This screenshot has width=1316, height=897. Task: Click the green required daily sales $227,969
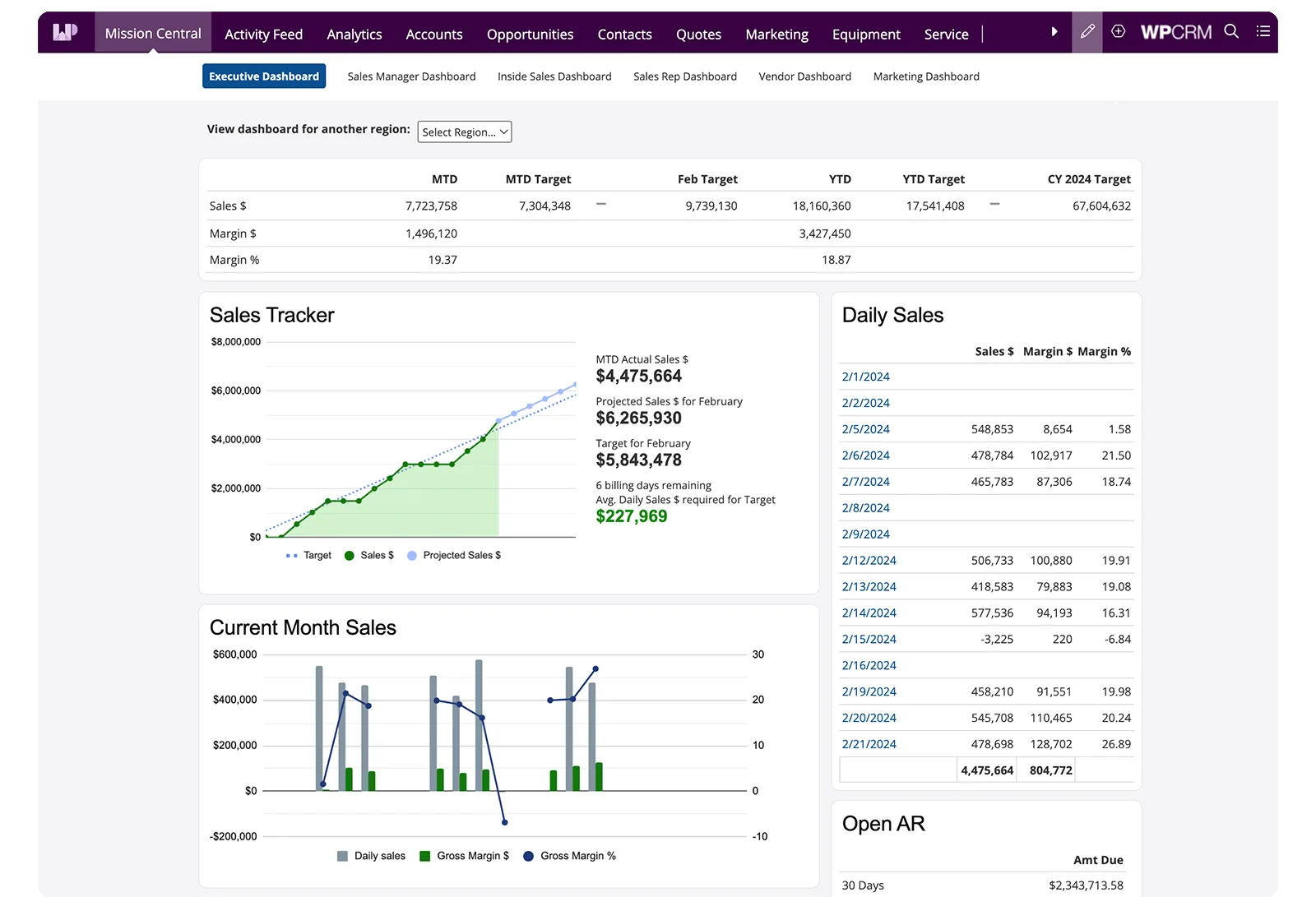pos(632,516)
